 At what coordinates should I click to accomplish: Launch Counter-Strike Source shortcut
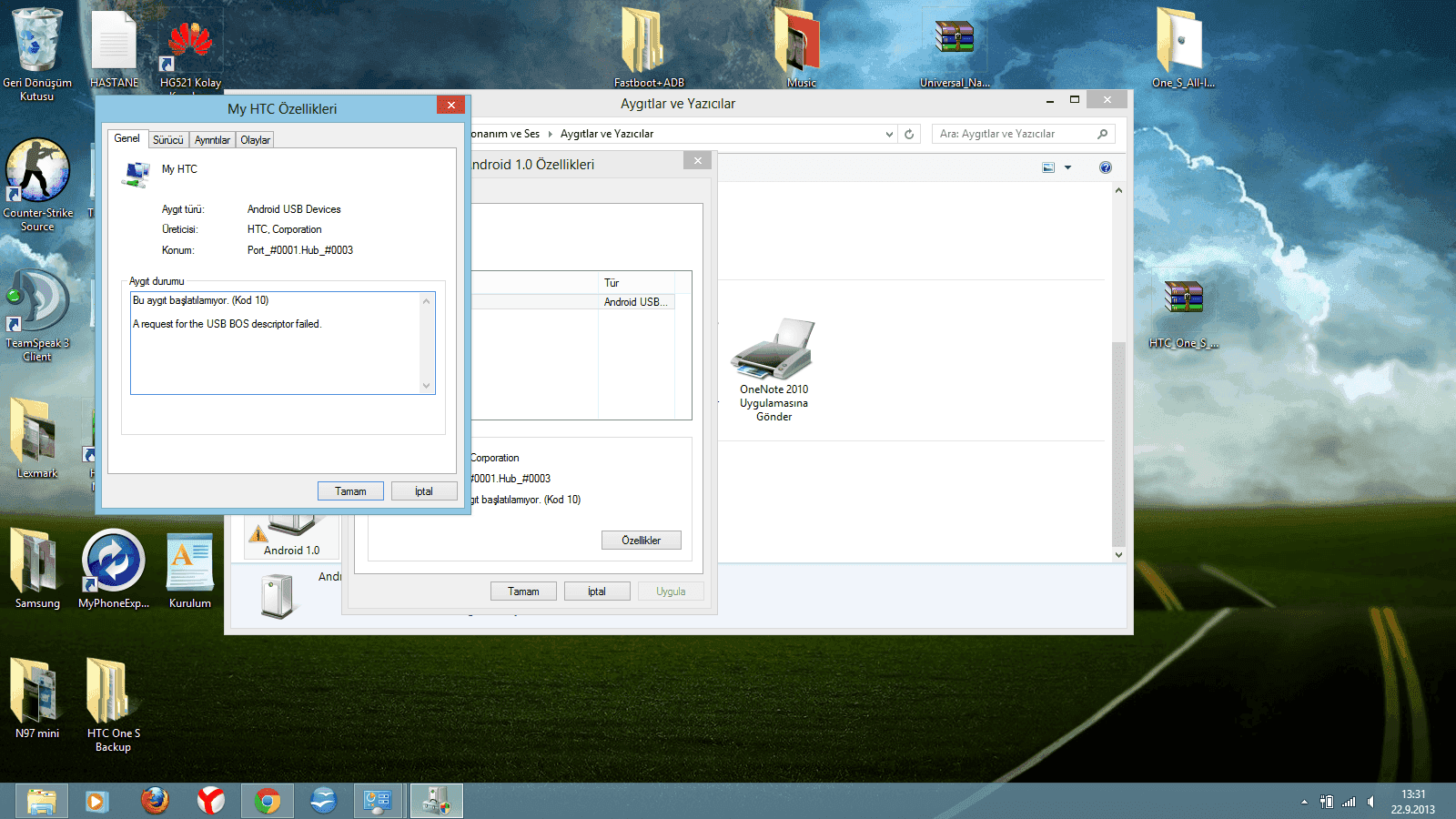pyautogui.click(x=37, y=185)
